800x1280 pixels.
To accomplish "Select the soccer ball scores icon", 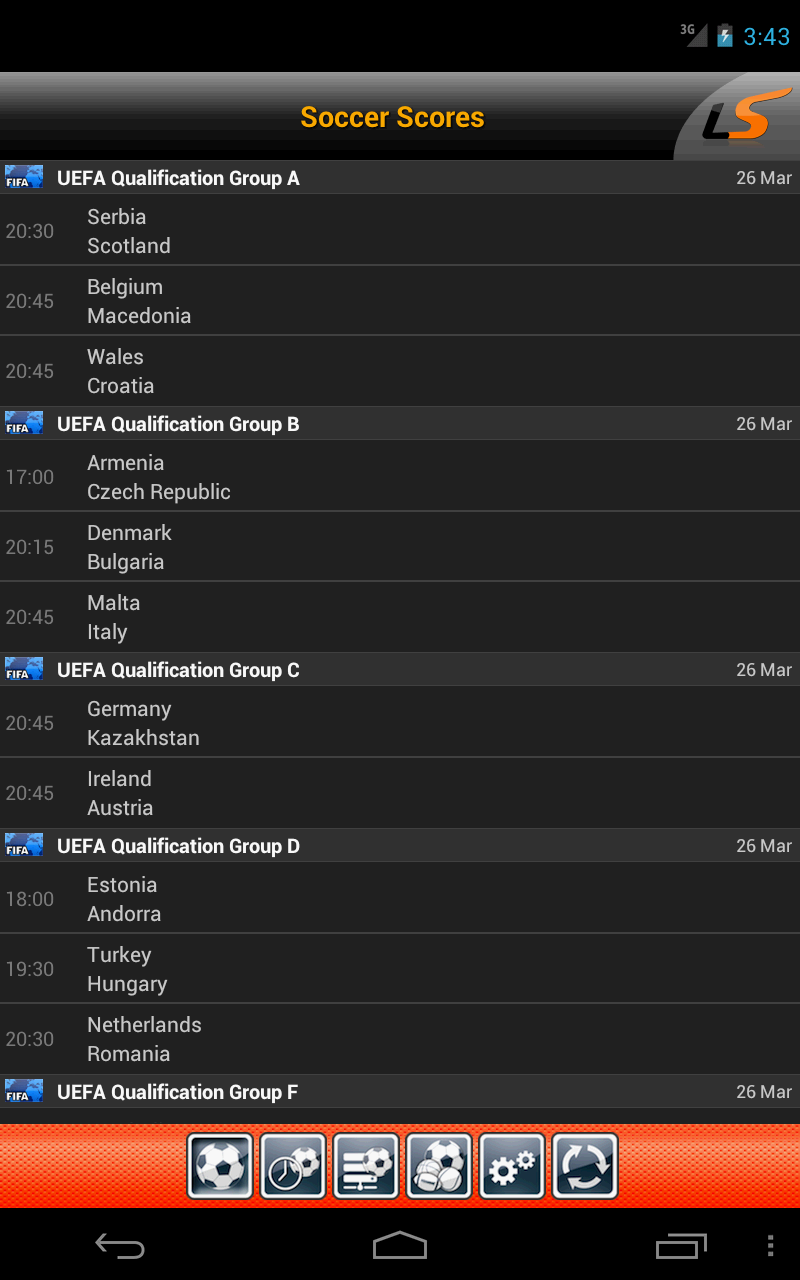I will pyautogui.click(x=220, y=1165).
